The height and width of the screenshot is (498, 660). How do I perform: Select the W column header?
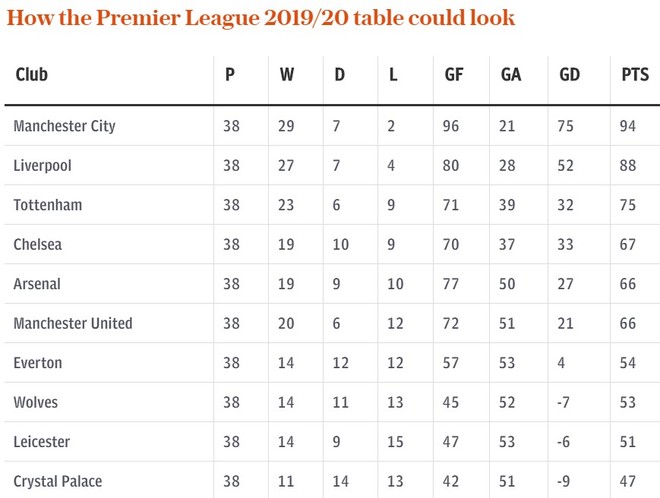pos(287,75)
